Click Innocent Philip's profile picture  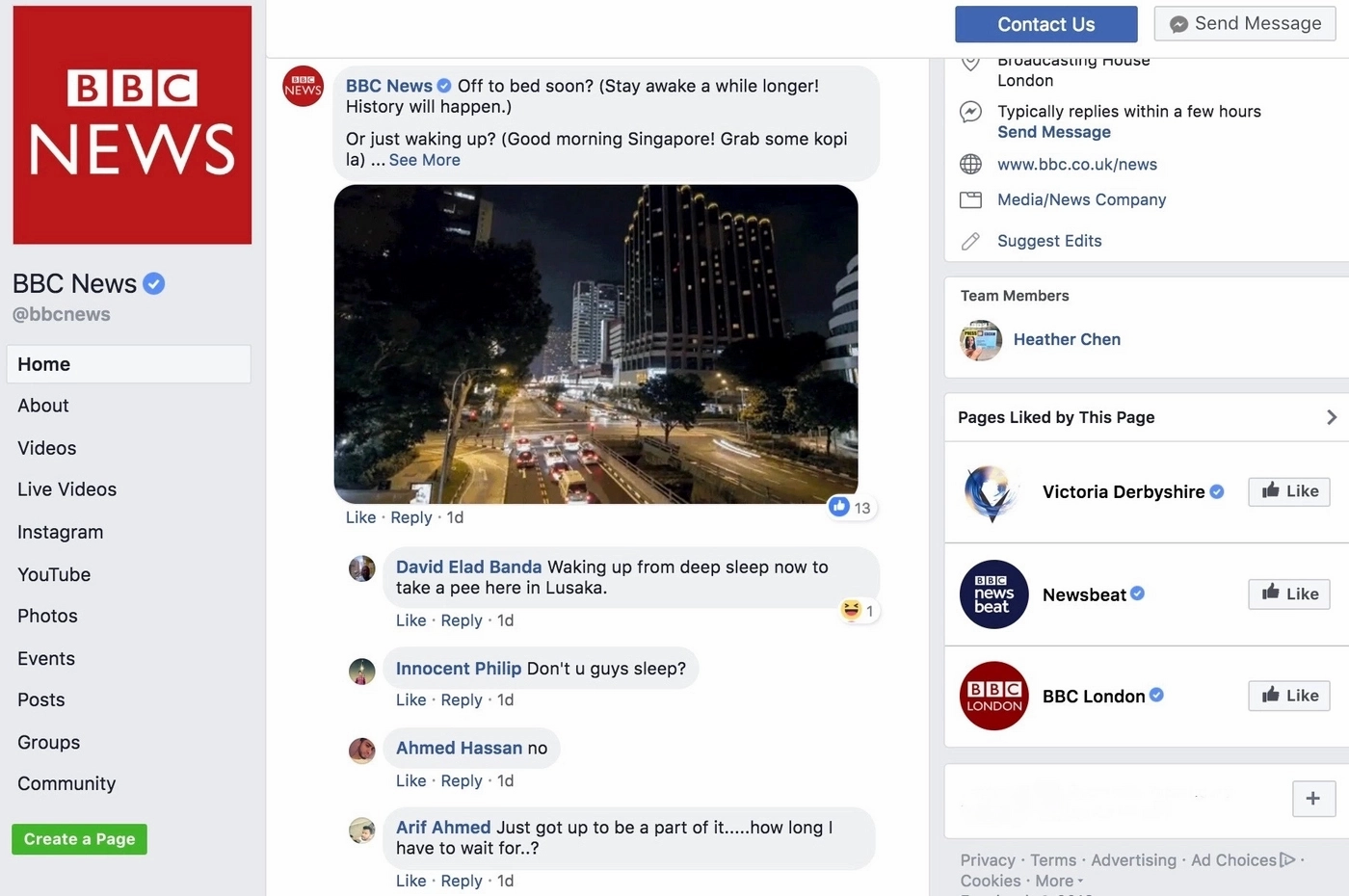(x=362, y=672)
